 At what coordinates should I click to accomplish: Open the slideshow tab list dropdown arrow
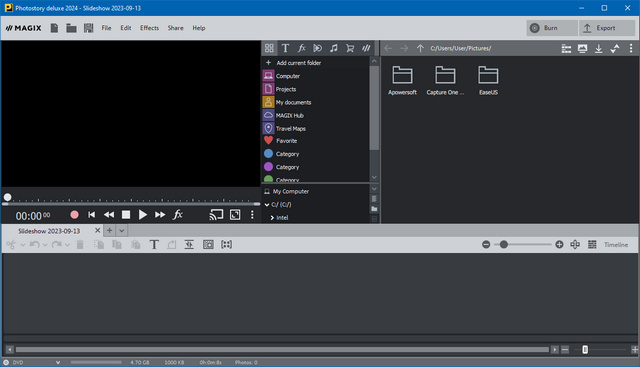(122, 231)
